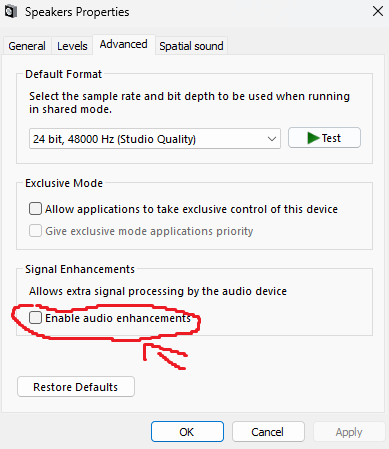Go to the Spatial sound tab
The height and width of the screenshot is (449, 389).
(x=191, y=46)
